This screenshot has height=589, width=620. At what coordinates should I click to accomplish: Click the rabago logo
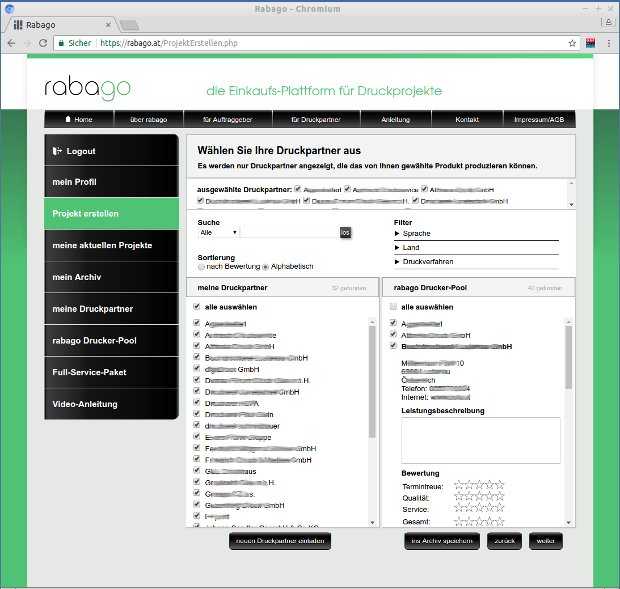(87, 88)
